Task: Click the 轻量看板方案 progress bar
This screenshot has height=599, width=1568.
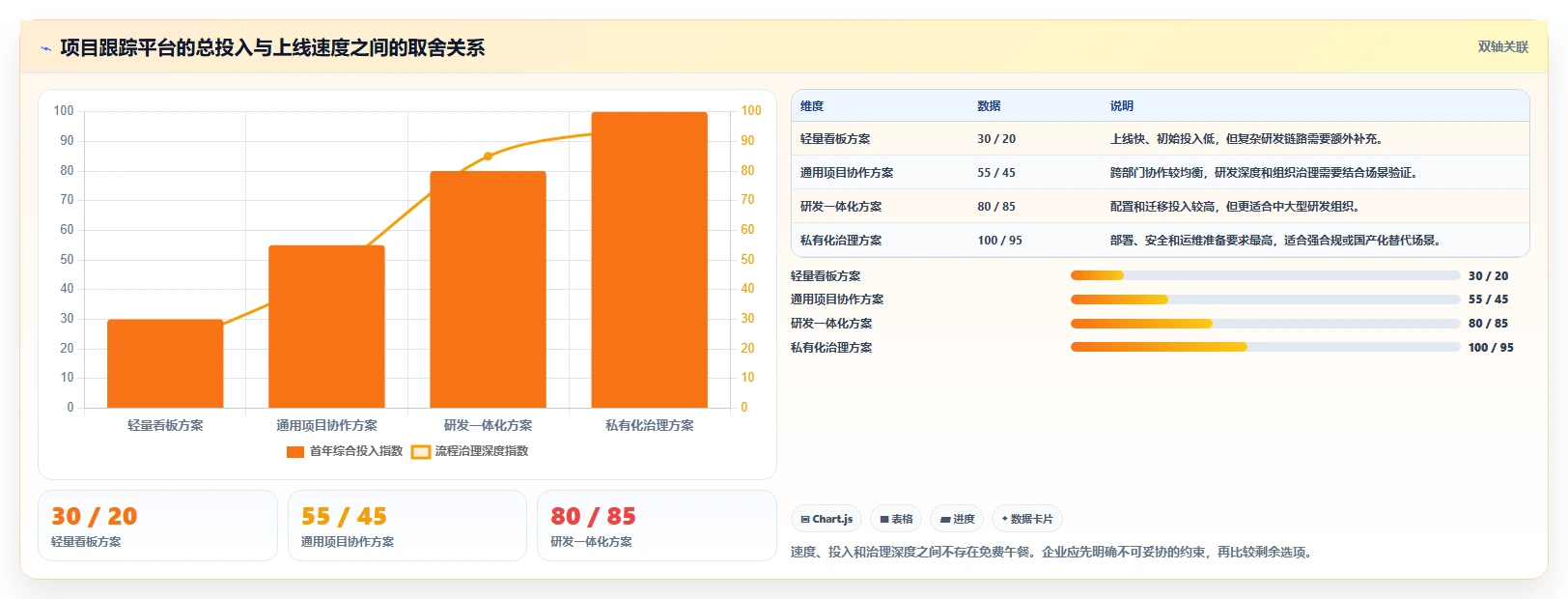Action: tap(1265, 275)
